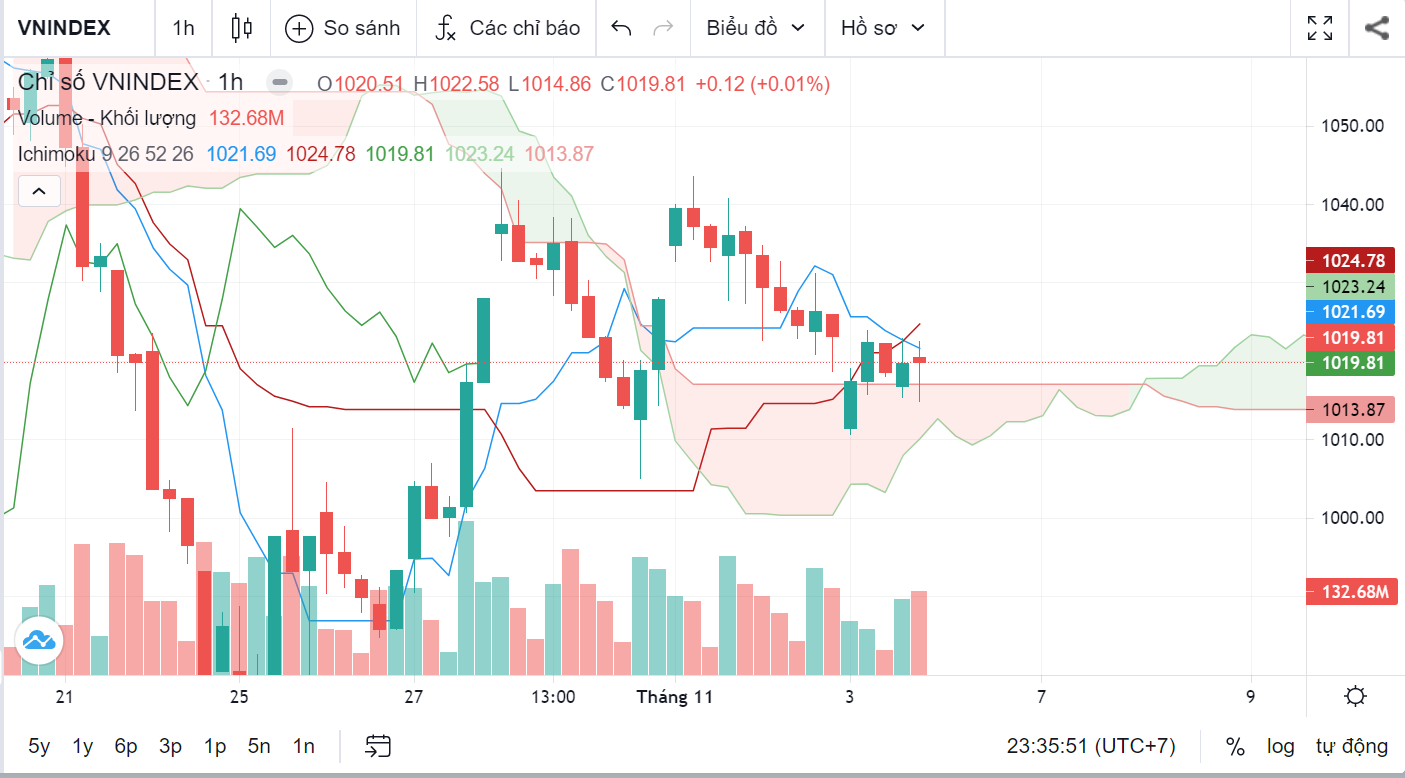The image size is (1405, 778).
Task: Open the Hồ sơ dropdown
Action: coord(883,28)
